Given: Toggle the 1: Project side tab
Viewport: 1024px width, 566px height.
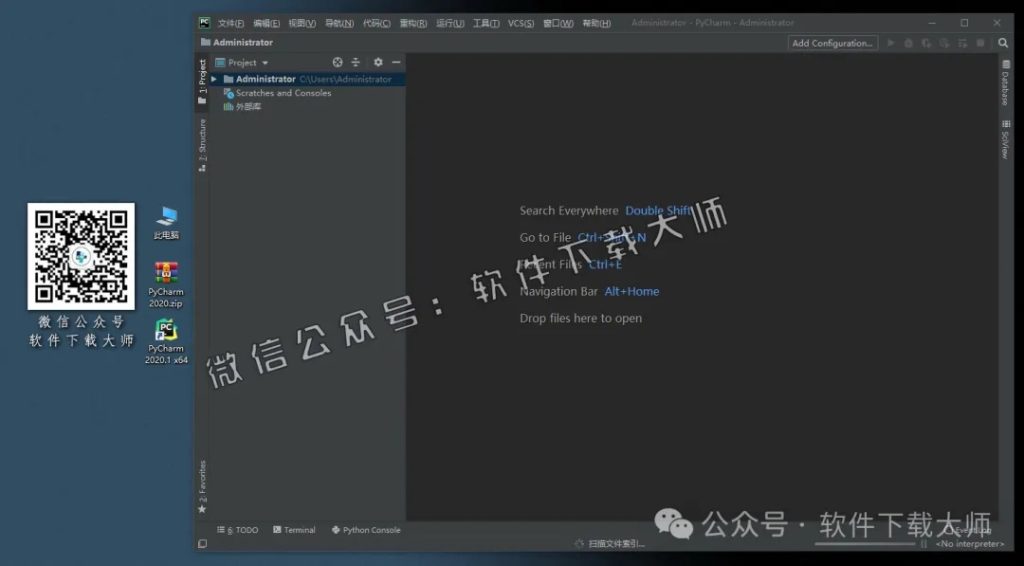Looking at the screenshot, I should 202,81.
